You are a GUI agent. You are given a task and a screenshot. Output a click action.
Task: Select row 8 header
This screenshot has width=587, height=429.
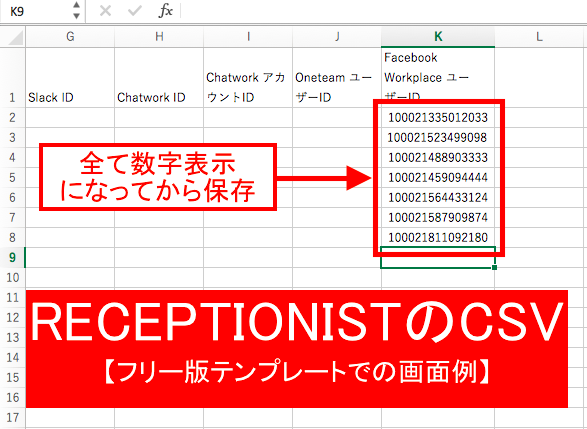(x=12, y=237)
